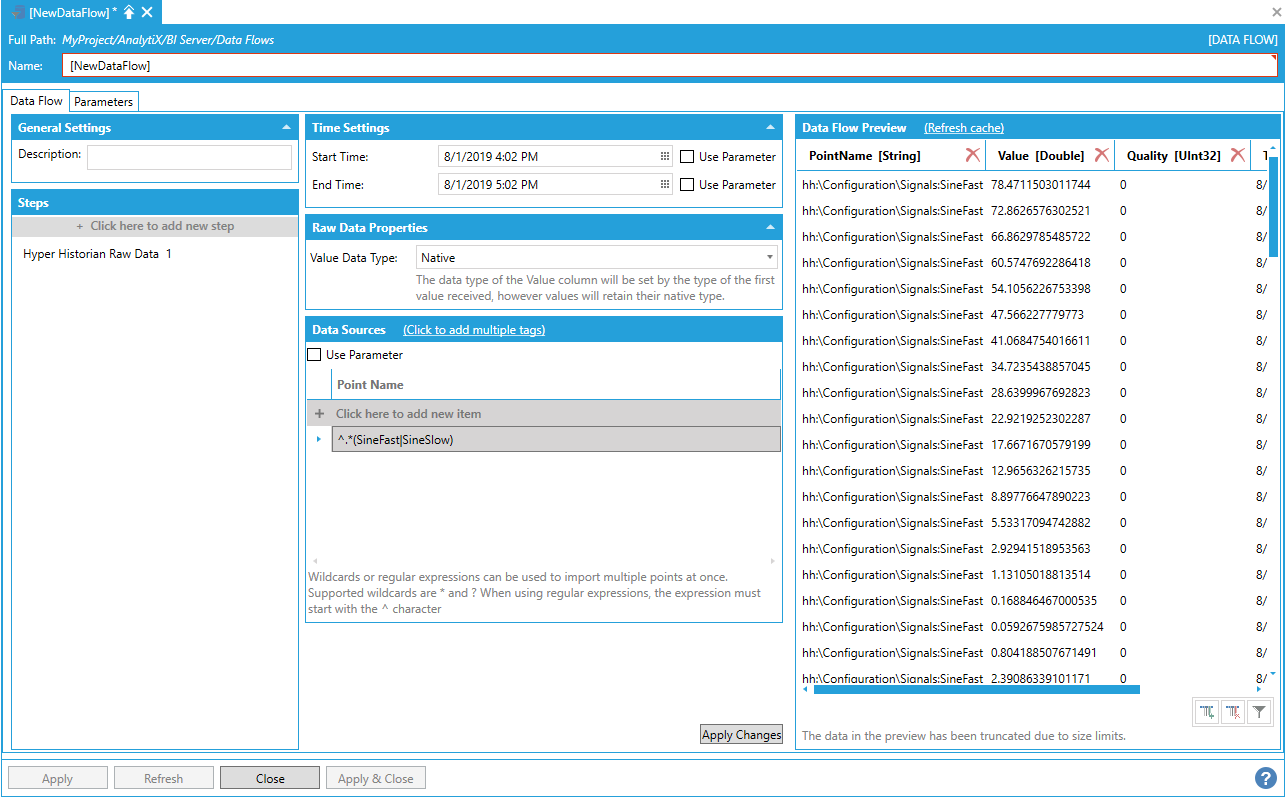1287x797 pixels.
Task: Expand the SineFast|SineSlow point row
Action: (x=319, y=439)
